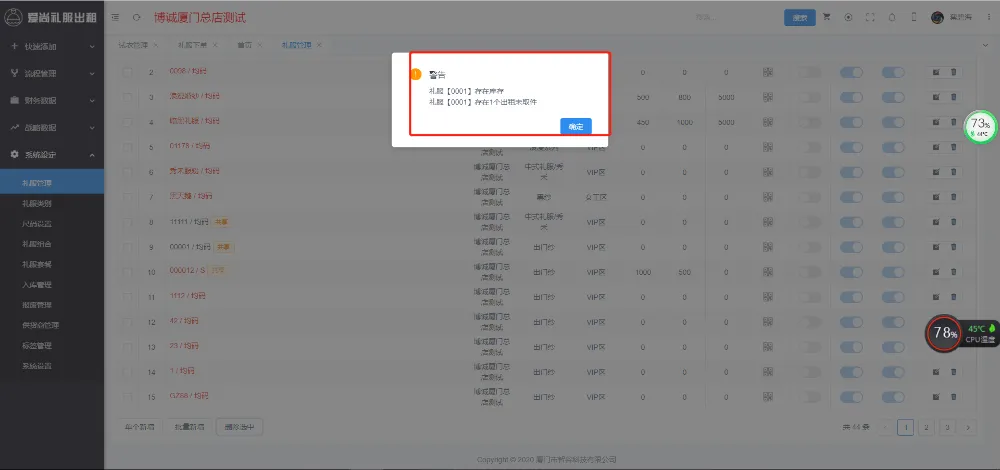Screen dimensions: 1000x470
Task: Click the refresh icon beside the store name
Action: tap(136, 18)
